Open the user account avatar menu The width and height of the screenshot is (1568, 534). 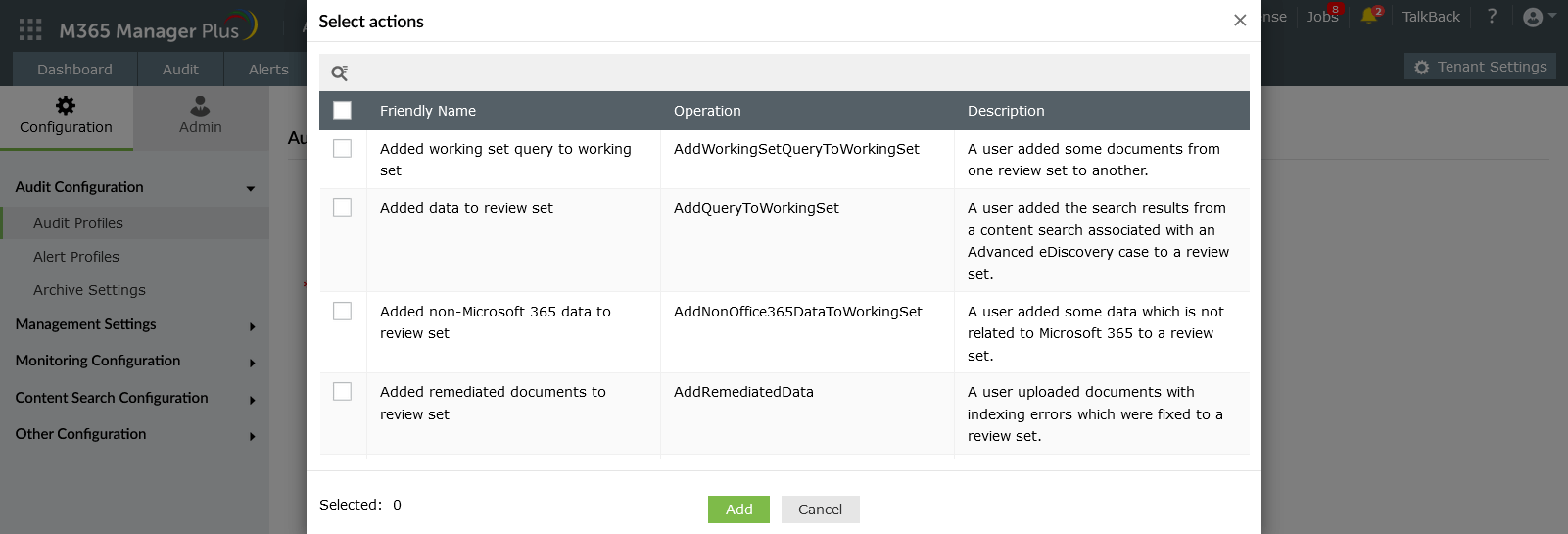point(1534,17)
